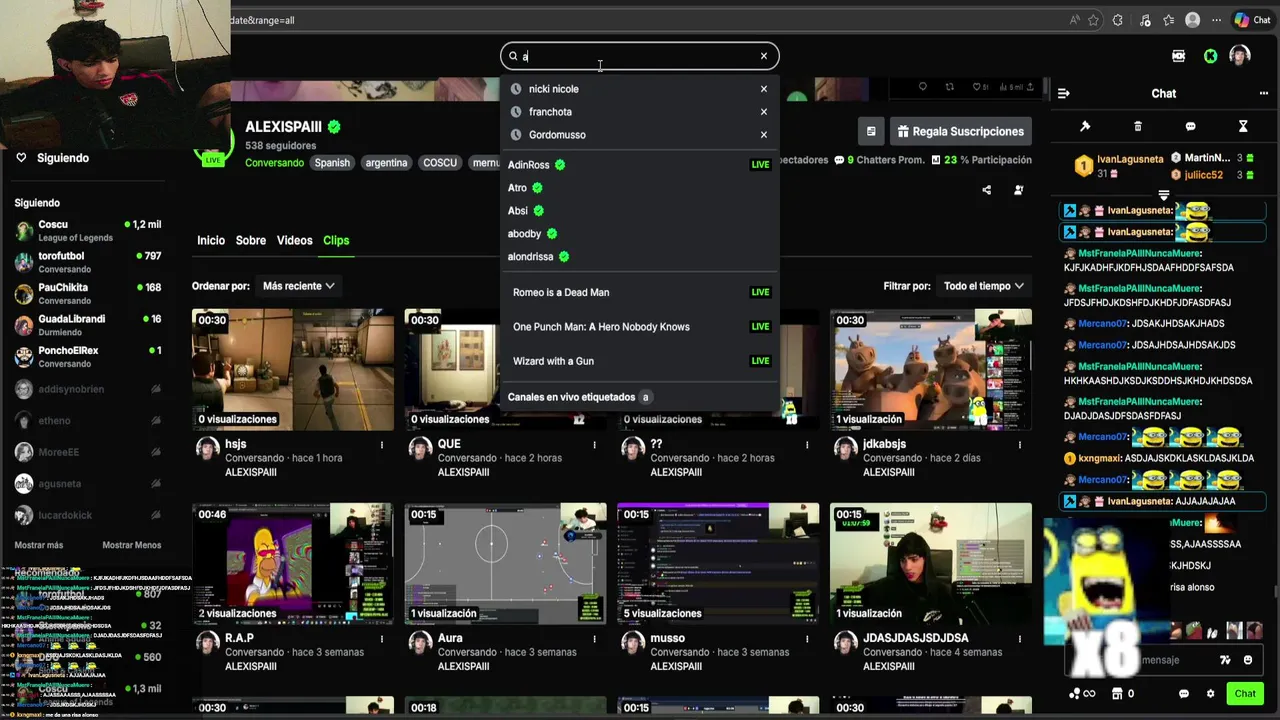Click 'Mostrar más' in the sidebar
1280x720 pixels.
(x=39, y=545)
